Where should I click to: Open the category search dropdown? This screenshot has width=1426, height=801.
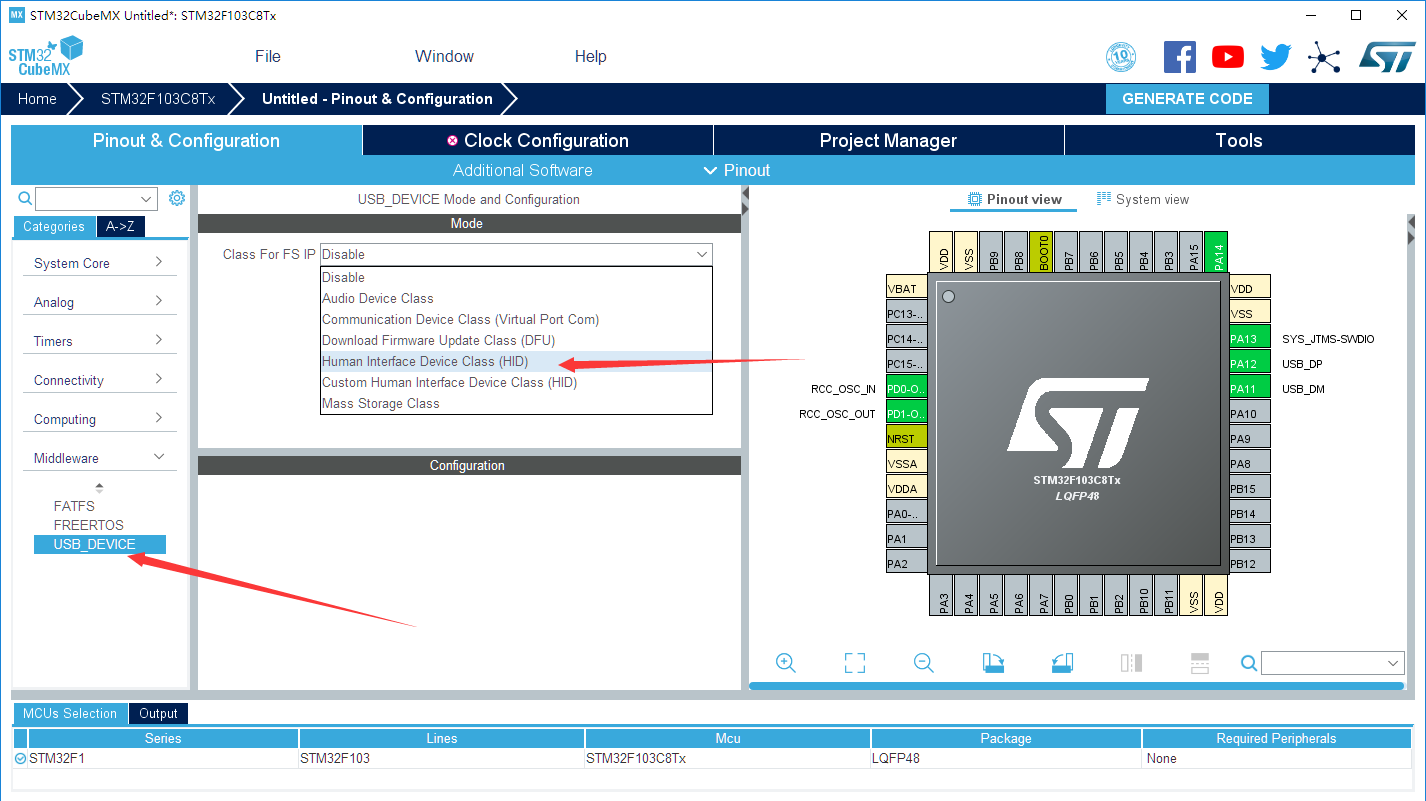coord(148,199)
